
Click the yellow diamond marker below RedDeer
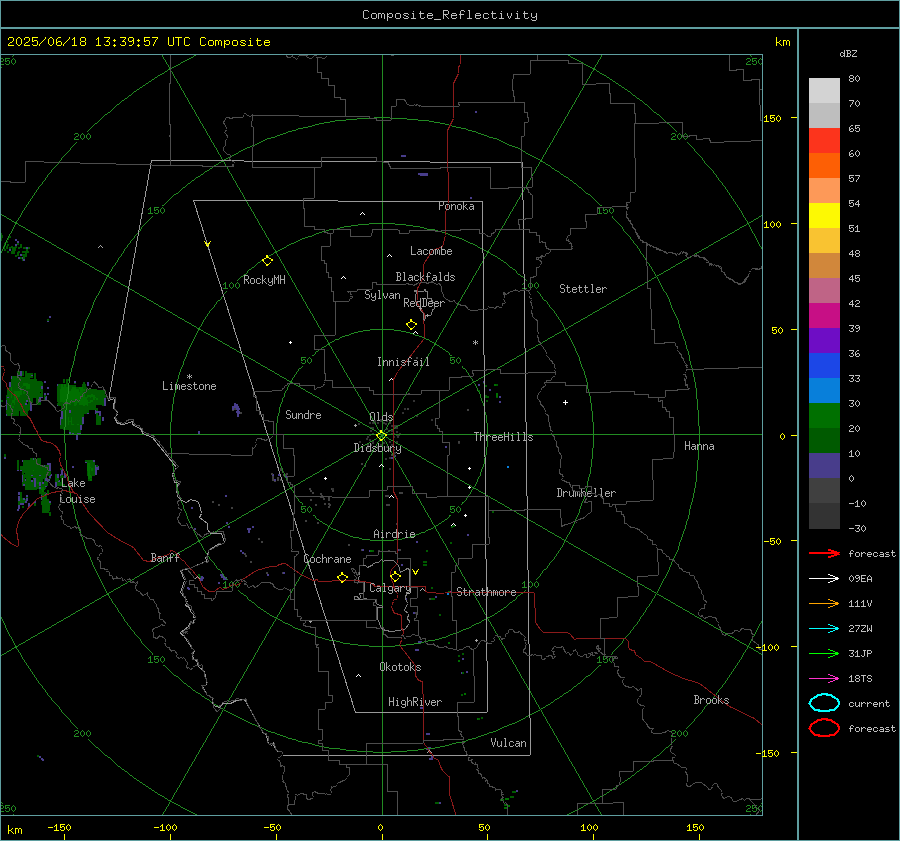point(411,325)
